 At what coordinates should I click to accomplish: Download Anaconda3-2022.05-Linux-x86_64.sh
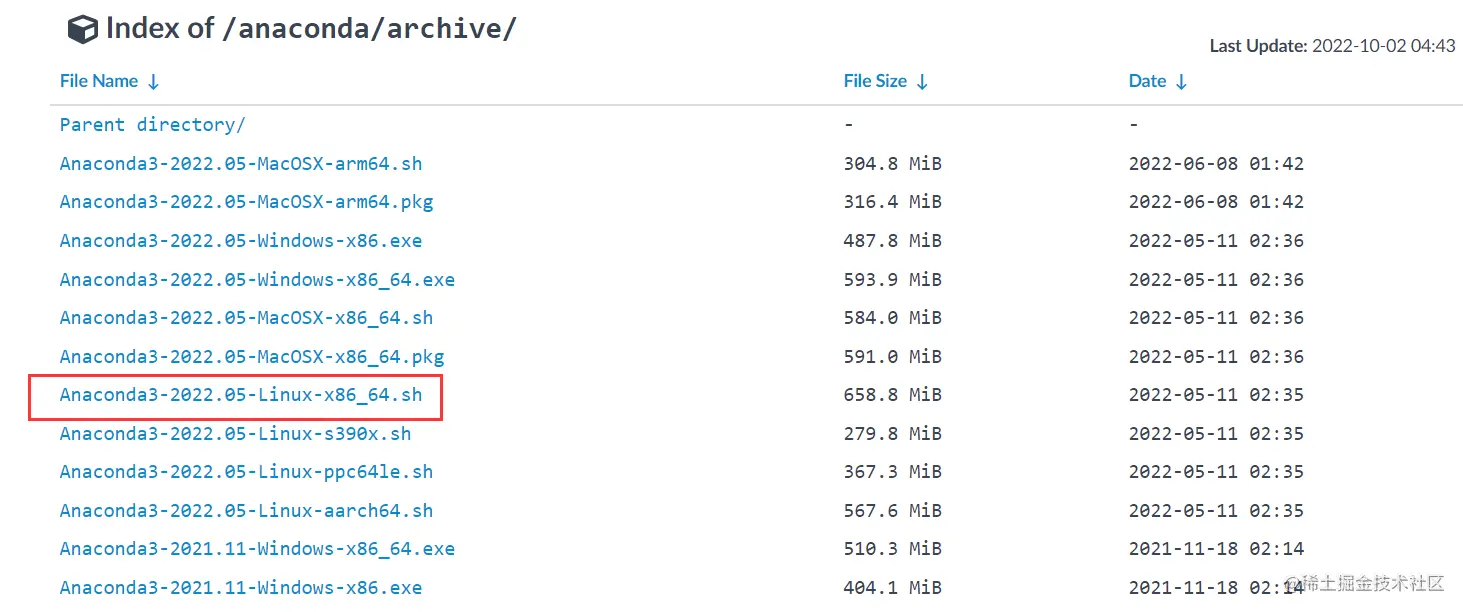(x=241, y=395)
